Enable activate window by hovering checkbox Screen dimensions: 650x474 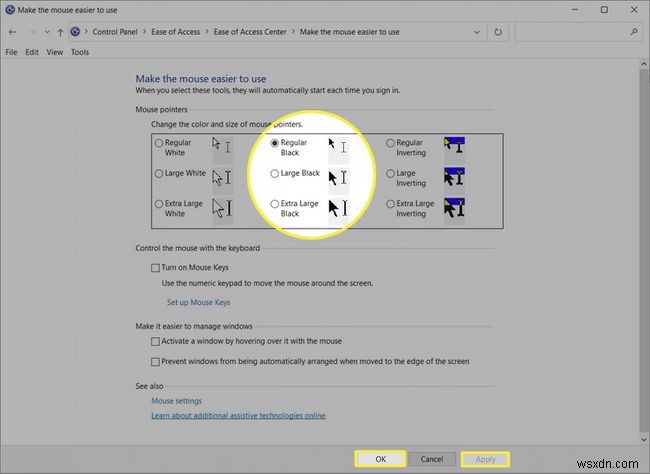click(x=155, y=341)
